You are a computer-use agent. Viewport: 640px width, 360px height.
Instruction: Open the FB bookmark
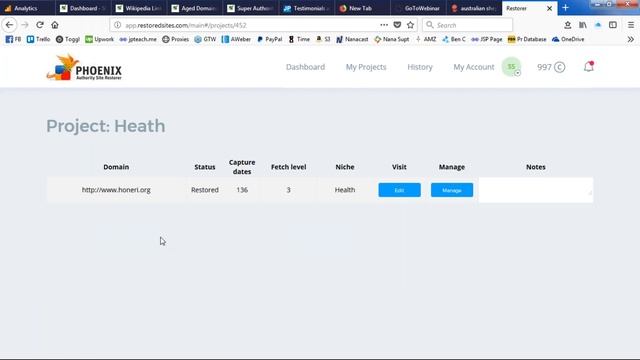coord(13,39)
